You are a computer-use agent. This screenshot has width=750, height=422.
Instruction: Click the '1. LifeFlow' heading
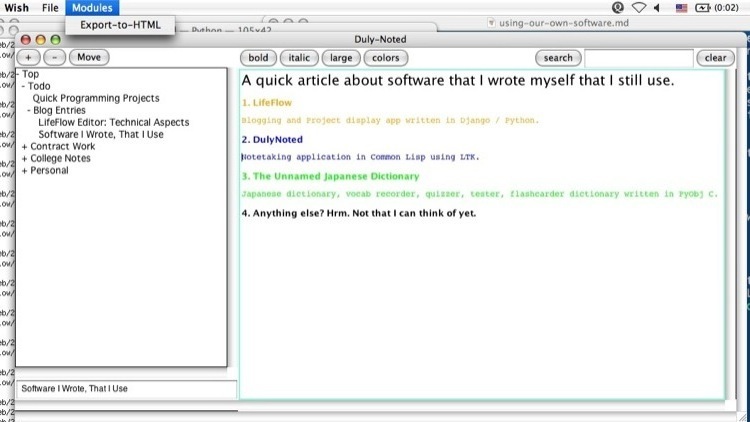[266, 103]
